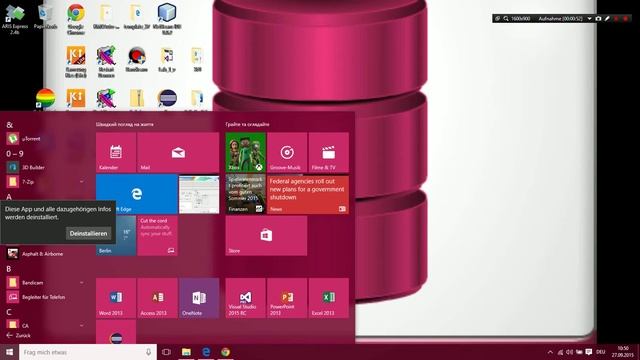The image size is (640, 360).
Task: Open the volume icon in system tray
Action: (569, 352)
